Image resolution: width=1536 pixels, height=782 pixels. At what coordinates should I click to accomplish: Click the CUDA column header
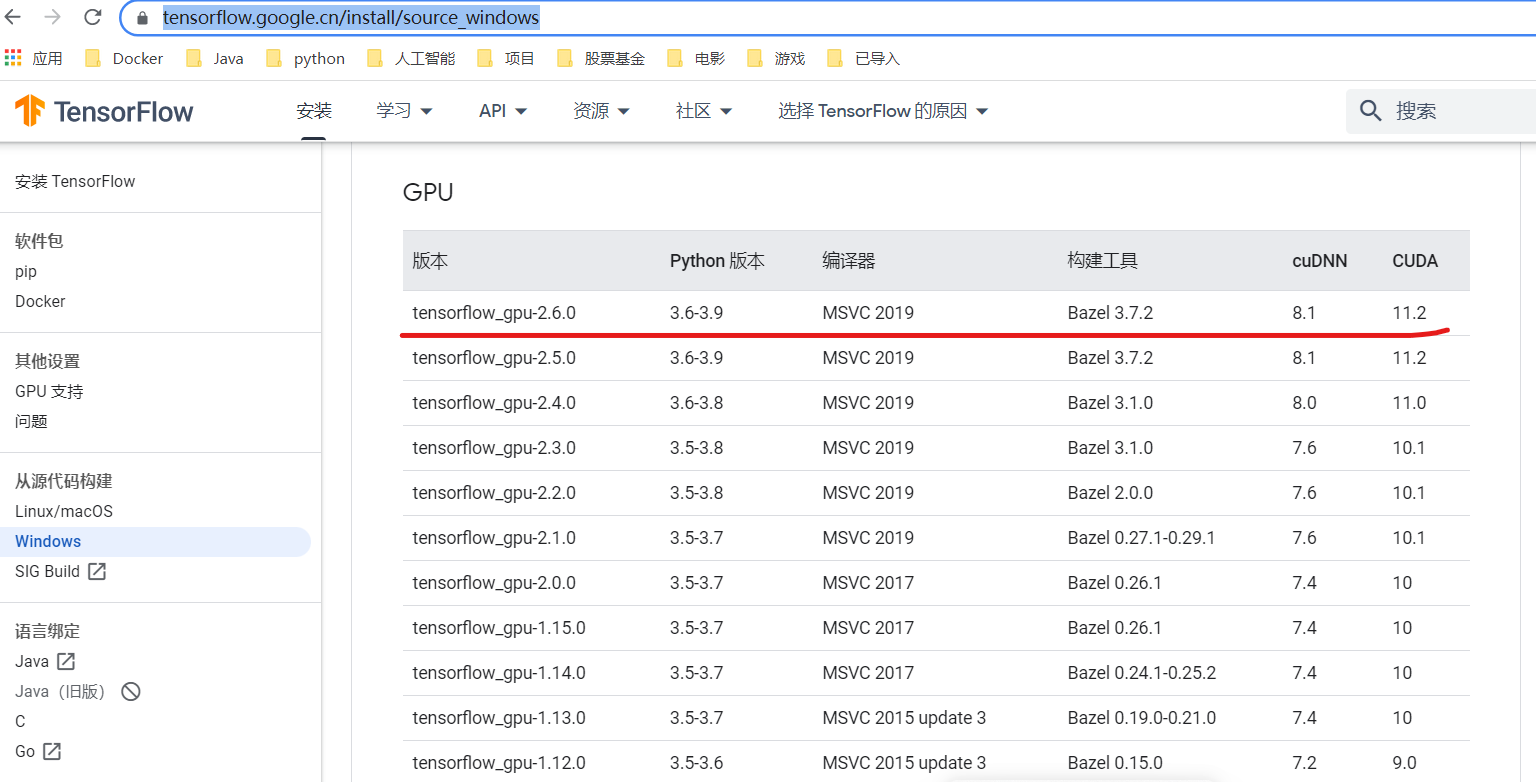click(x=1415, y=261)
